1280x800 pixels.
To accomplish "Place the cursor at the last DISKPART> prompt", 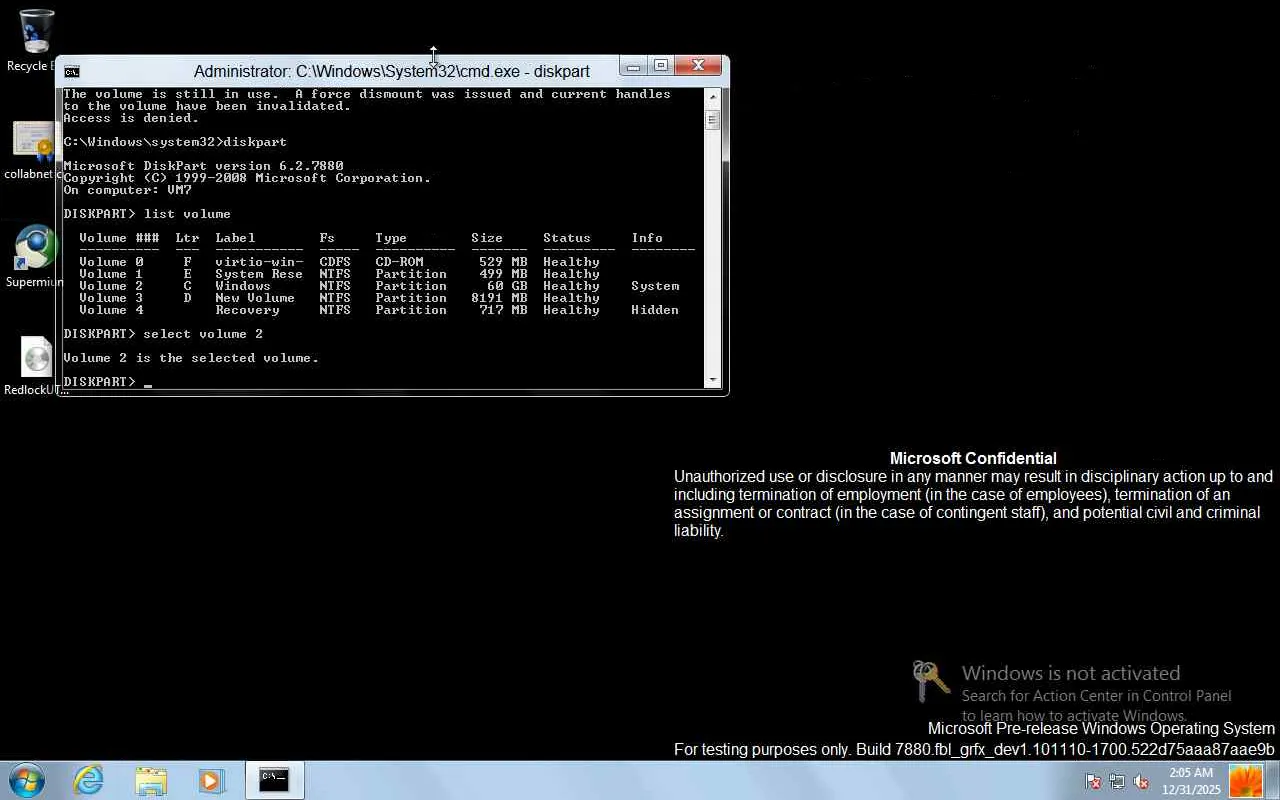I will click(x=147, y=382).
